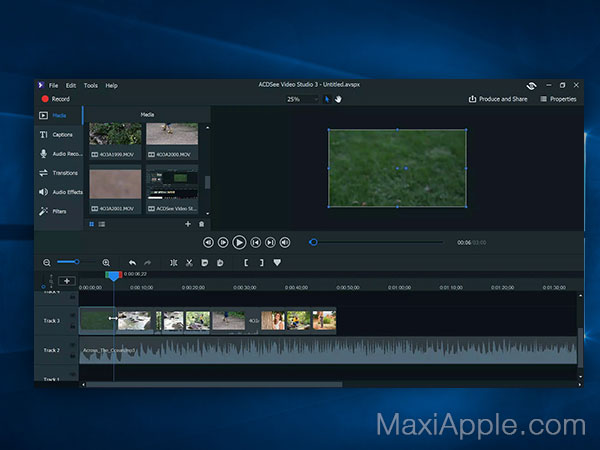The width and height of the screenshot is (600, 450).
Task: Open the Properties panel
Action: click(558, 99)
